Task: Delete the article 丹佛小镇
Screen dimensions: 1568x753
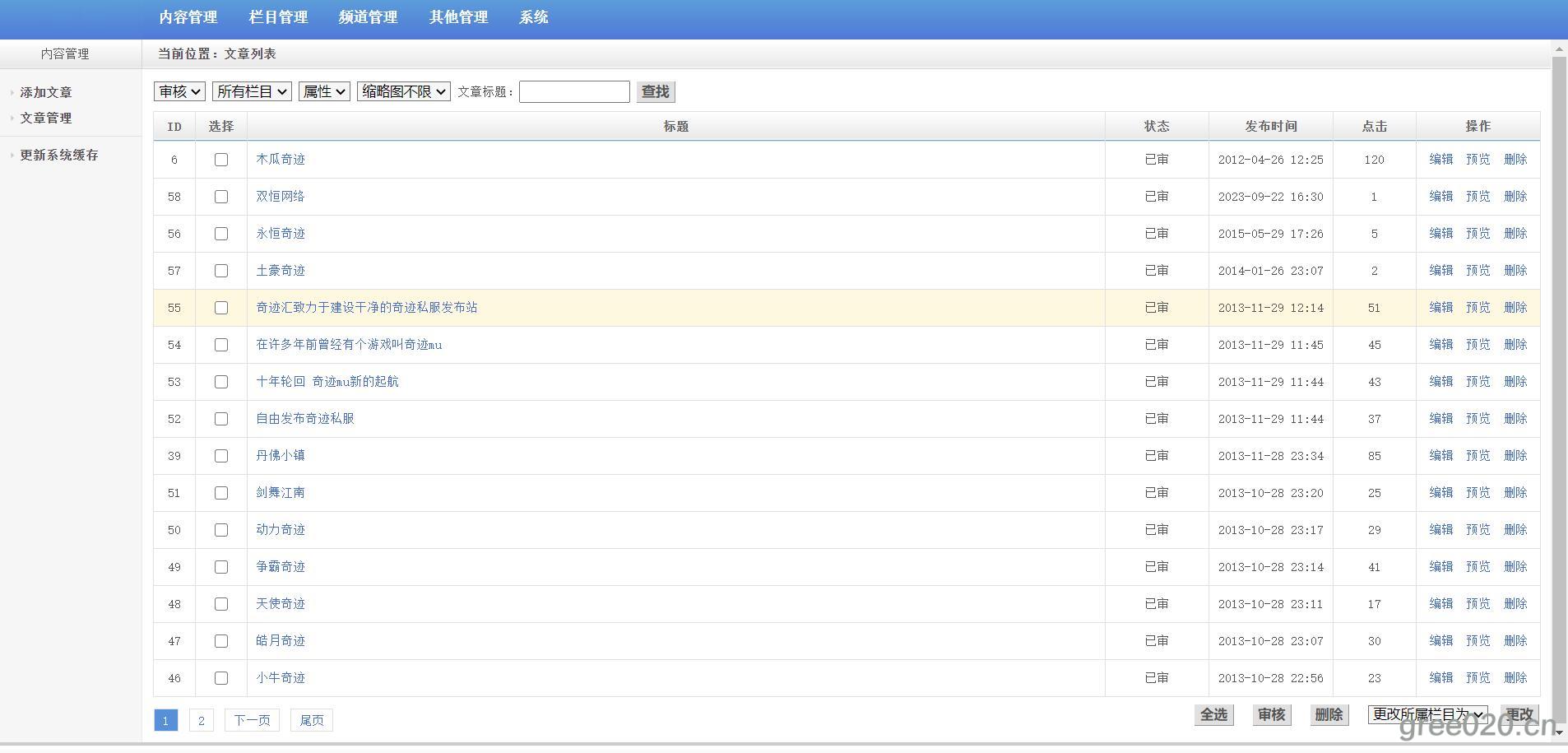Action: pos(1515,456)
